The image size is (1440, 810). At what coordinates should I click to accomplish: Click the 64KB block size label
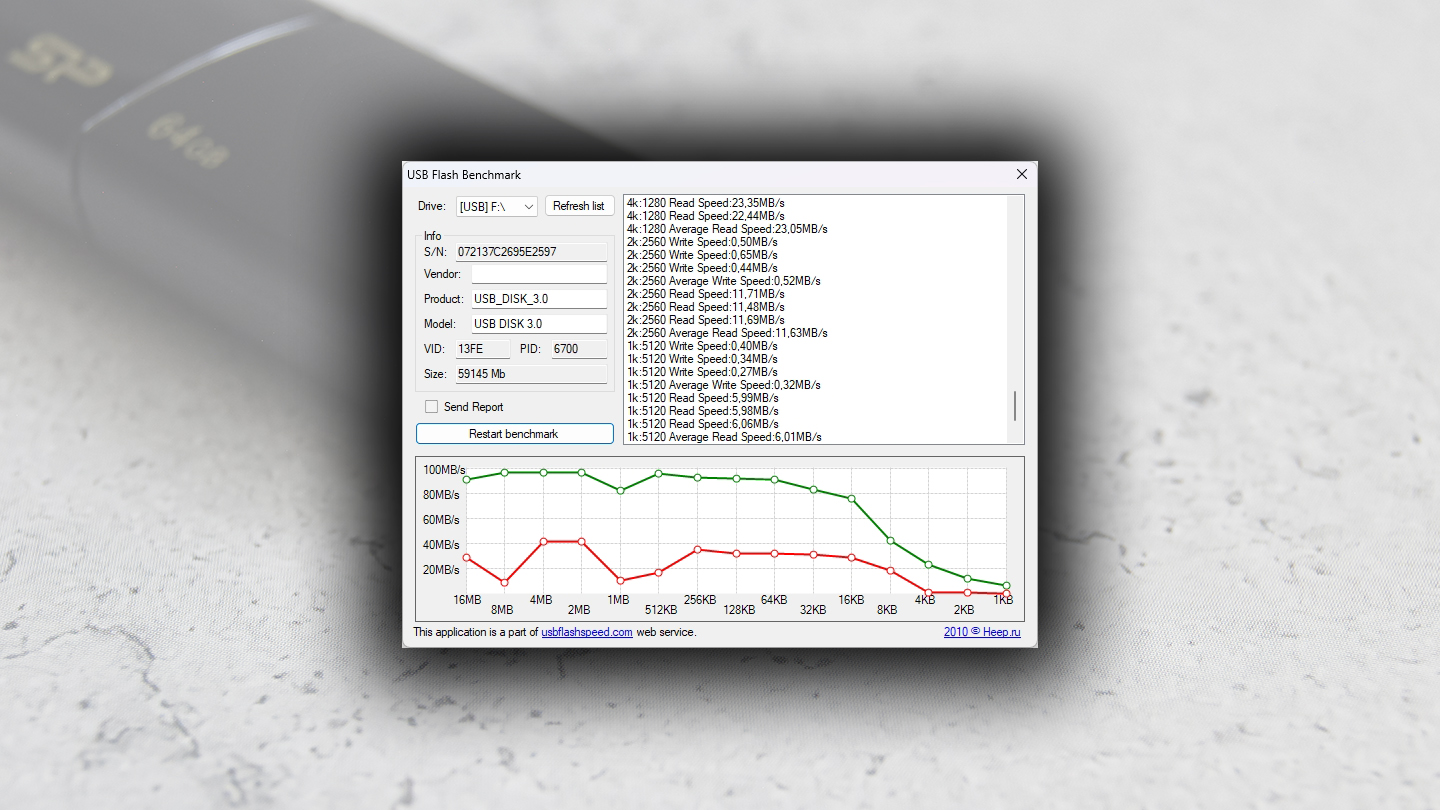point(774,600)
